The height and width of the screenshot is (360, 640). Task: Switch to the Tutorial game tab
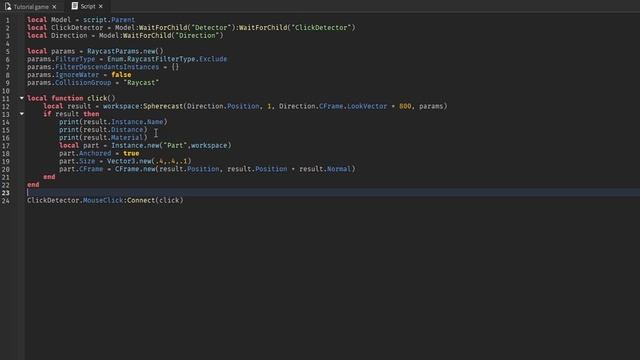(31, 7)
